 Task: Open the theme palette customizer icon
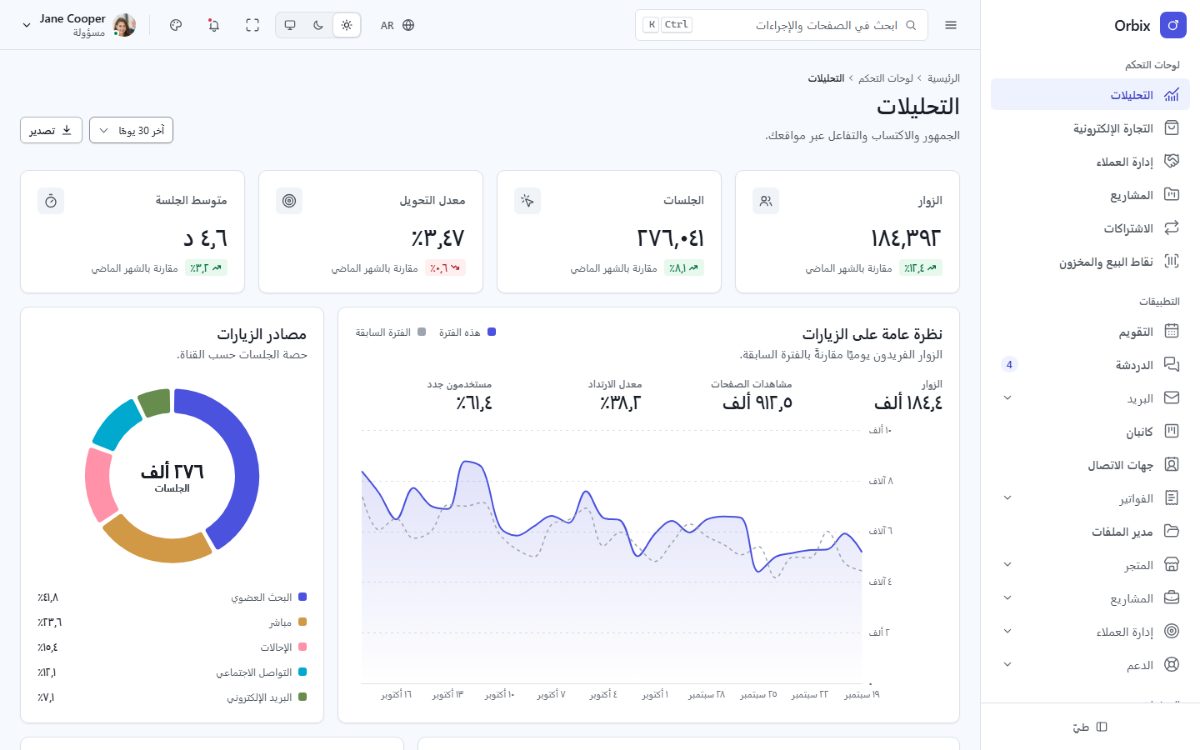point(176,25)
